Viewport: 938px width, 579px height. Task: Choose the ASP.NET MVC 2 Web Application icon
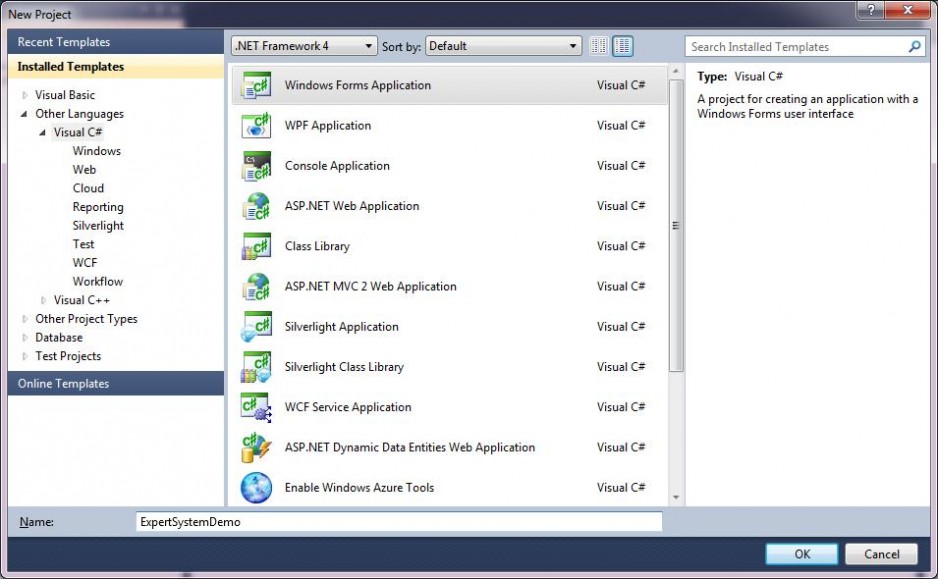(256, 287)
